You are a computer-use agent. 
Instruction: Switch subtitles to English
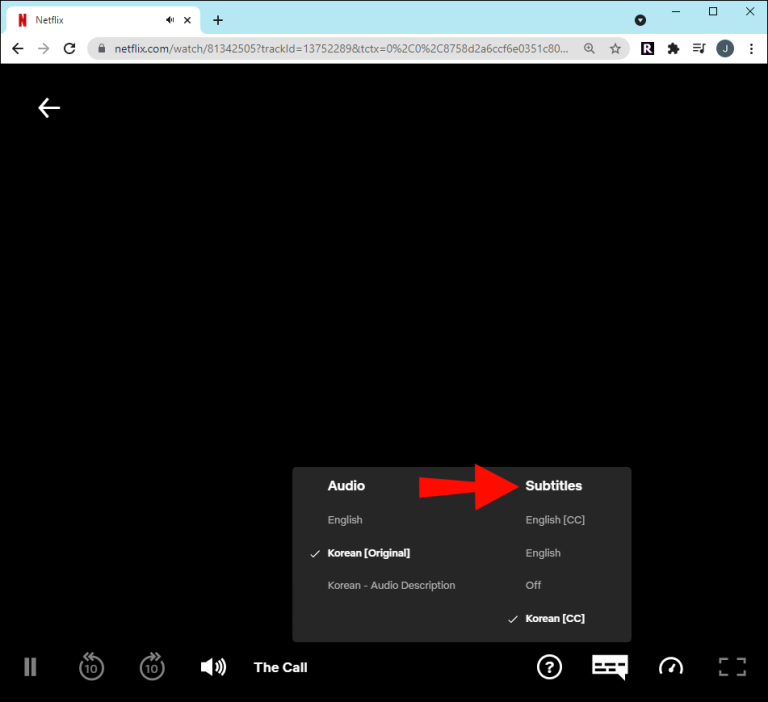pos(543,553)
